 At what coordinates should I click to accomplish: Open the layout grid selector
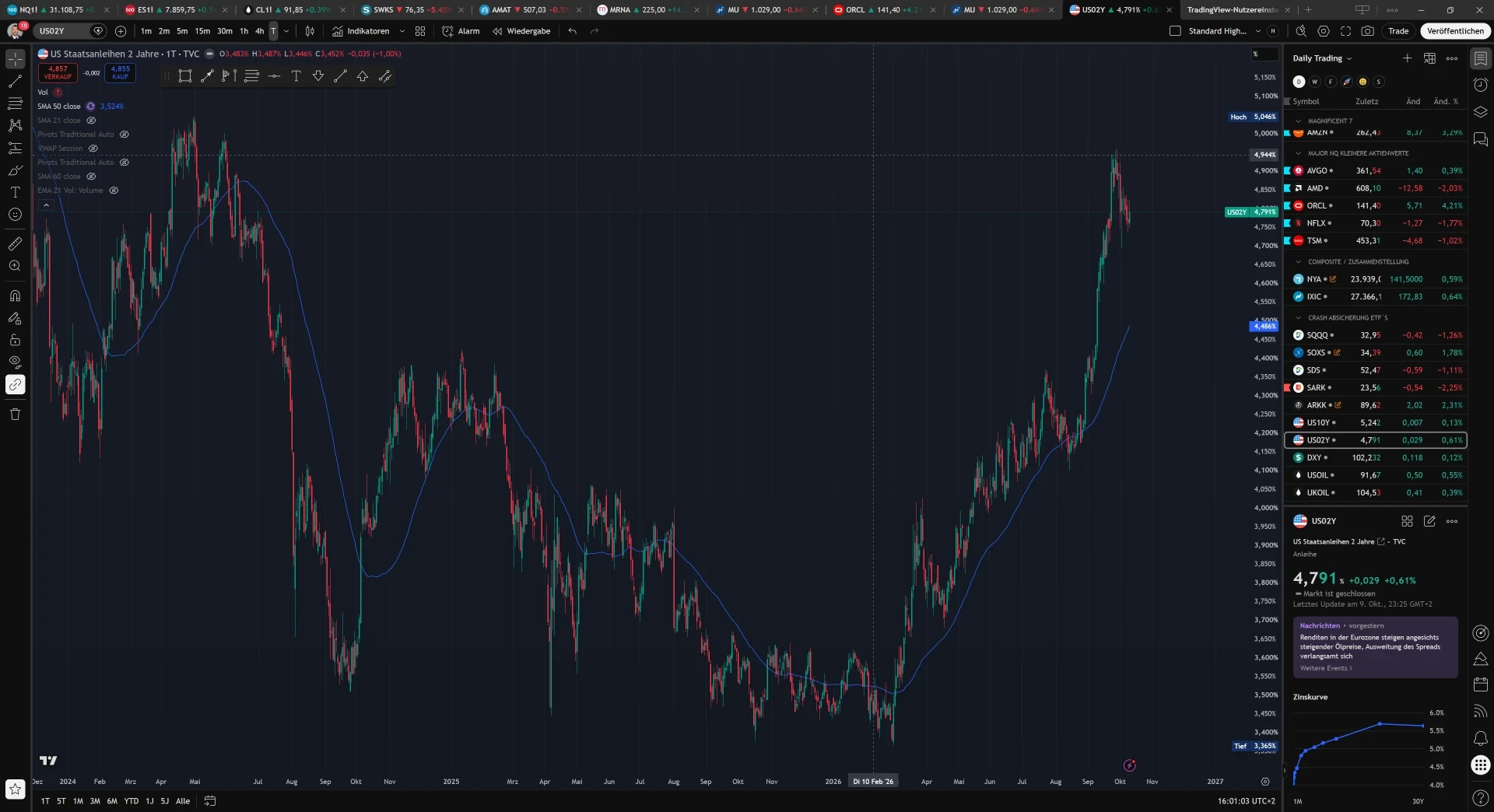(x=420, y=31)
